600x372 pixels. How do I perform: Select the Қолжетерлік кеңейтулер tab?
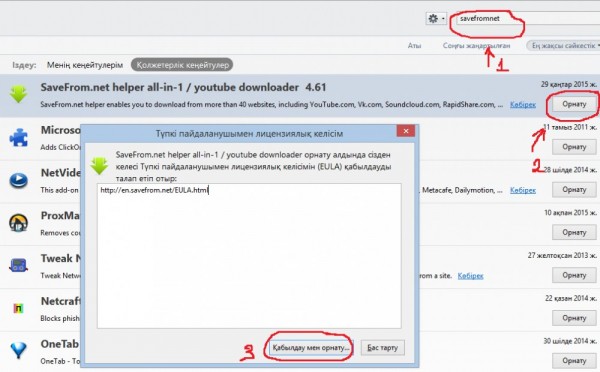182,65
